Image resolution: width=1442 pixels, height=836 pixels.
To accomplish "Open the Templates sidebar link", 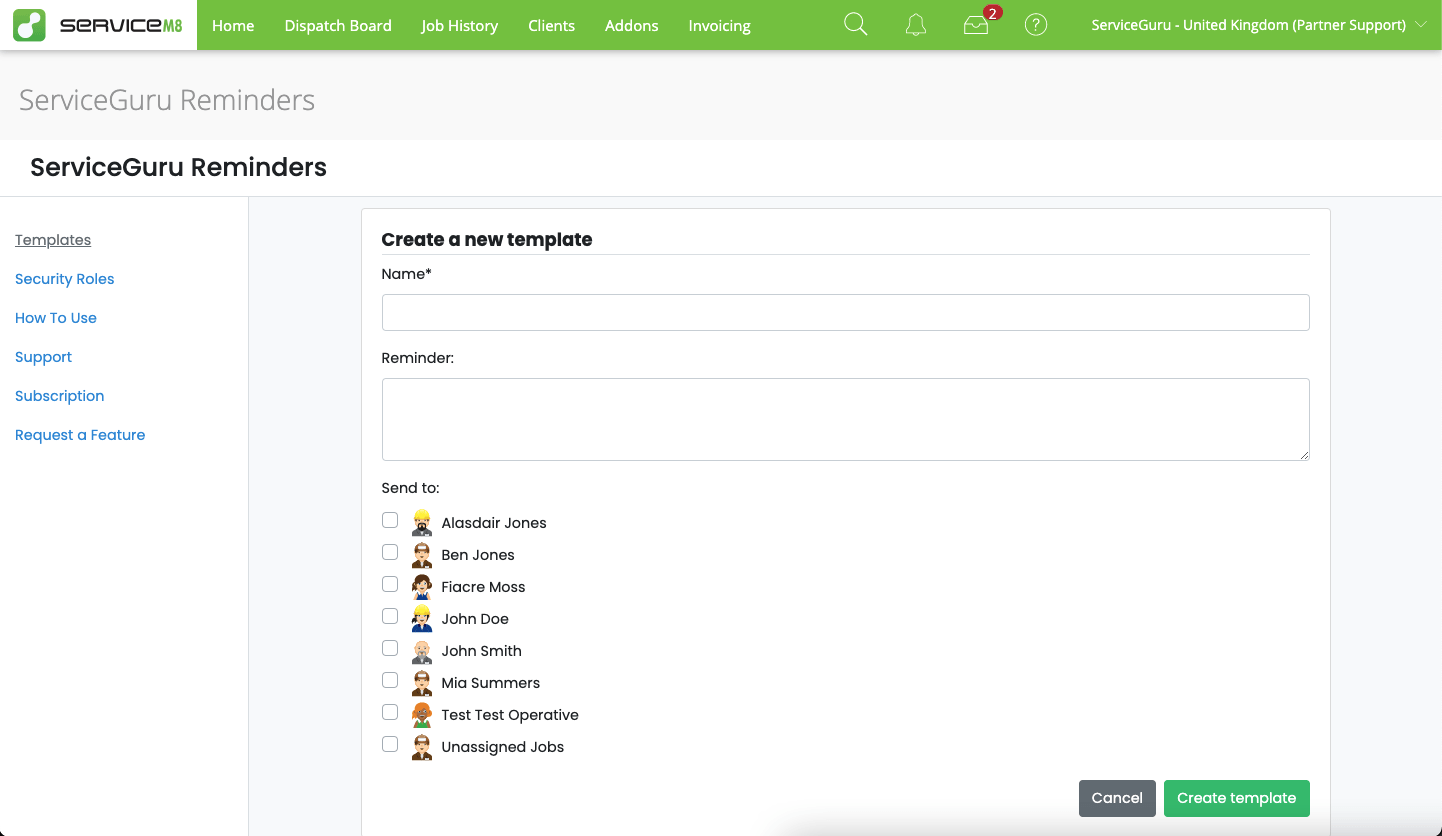I will pos(53,240).
